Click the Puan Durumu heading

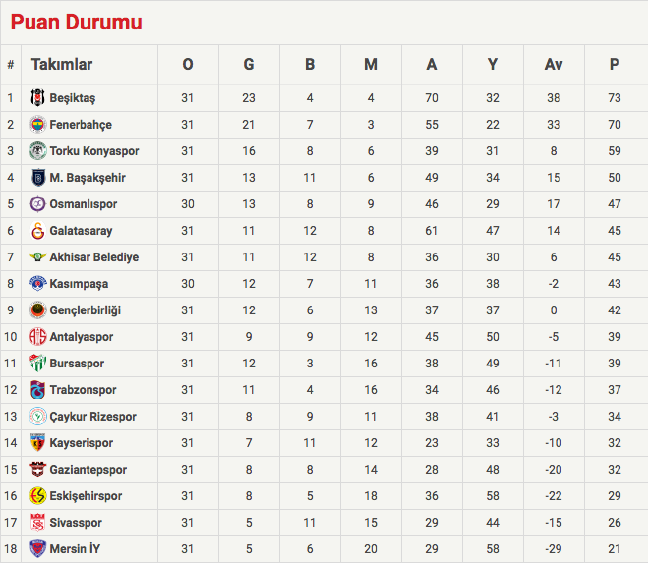coord(76,22)
